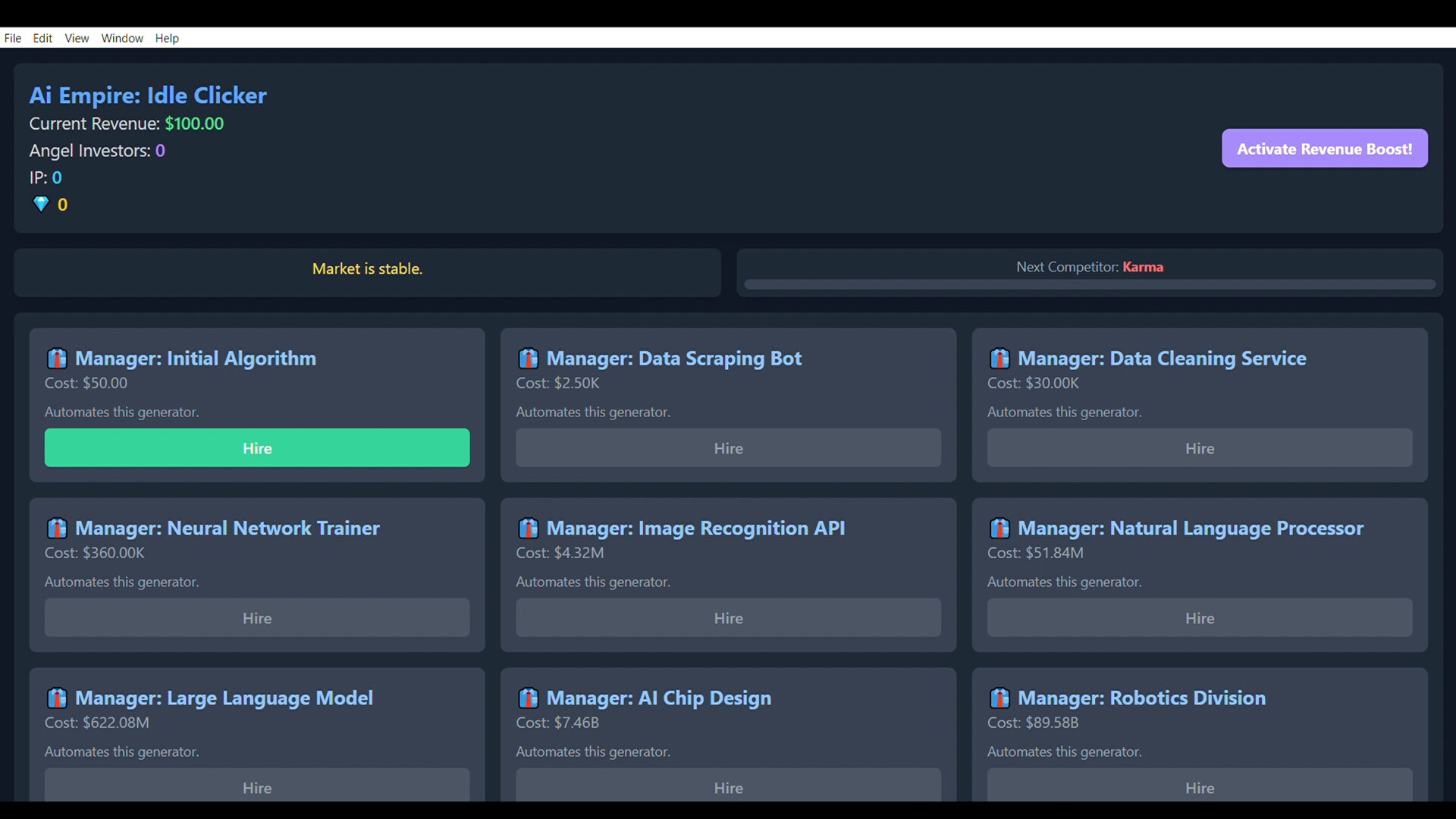This screenshot has width=1456, height=819.
Task: Click the gift icon beside Manager: Robotics Division
Action: (999, 698)
